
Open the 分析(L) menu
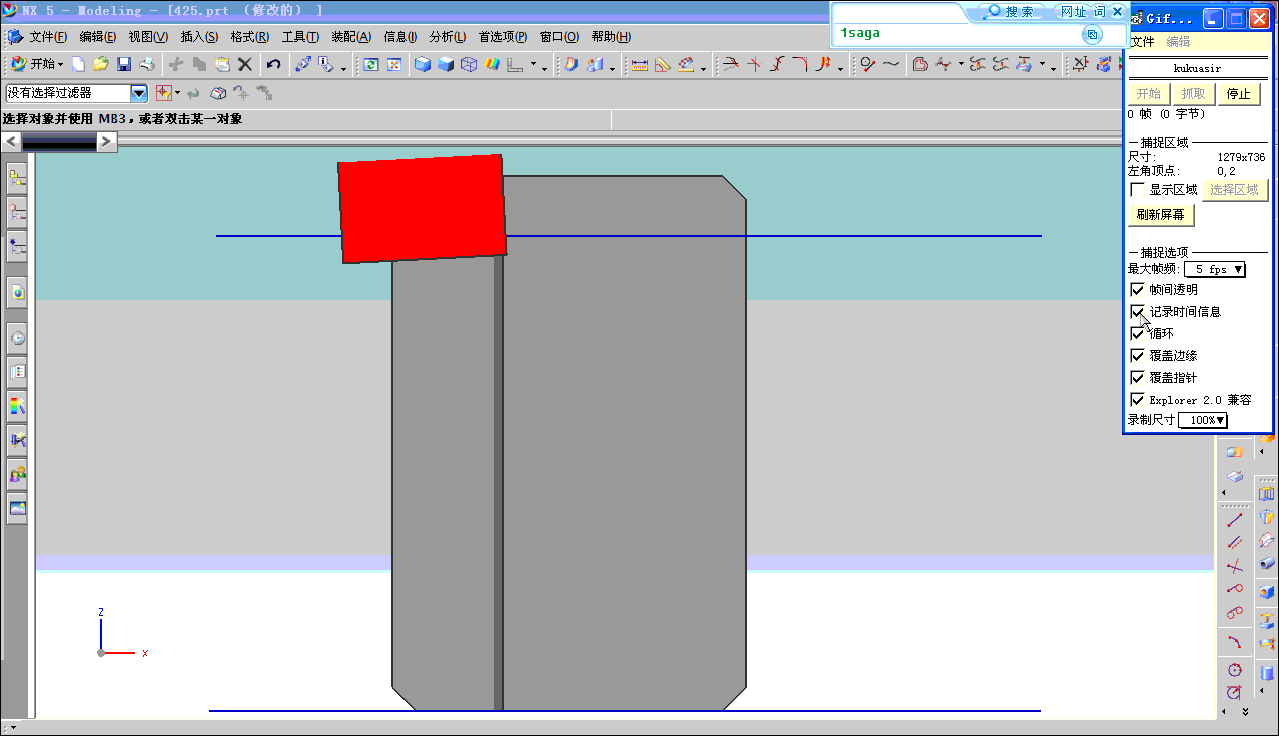[x=448, y=37]
